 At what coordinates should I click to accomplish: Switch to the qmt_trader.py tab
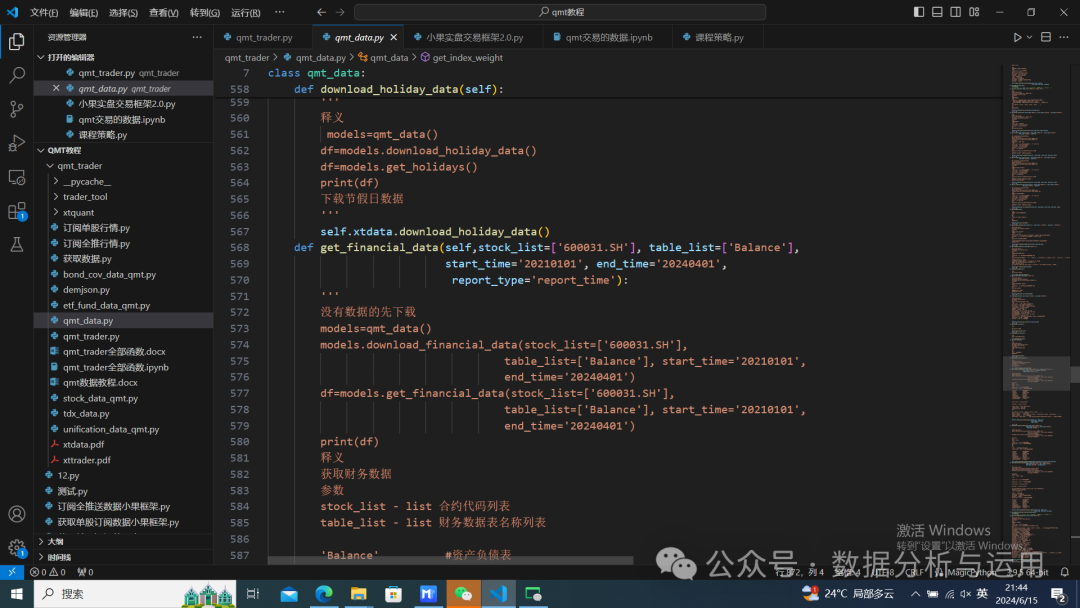(264, 37)
